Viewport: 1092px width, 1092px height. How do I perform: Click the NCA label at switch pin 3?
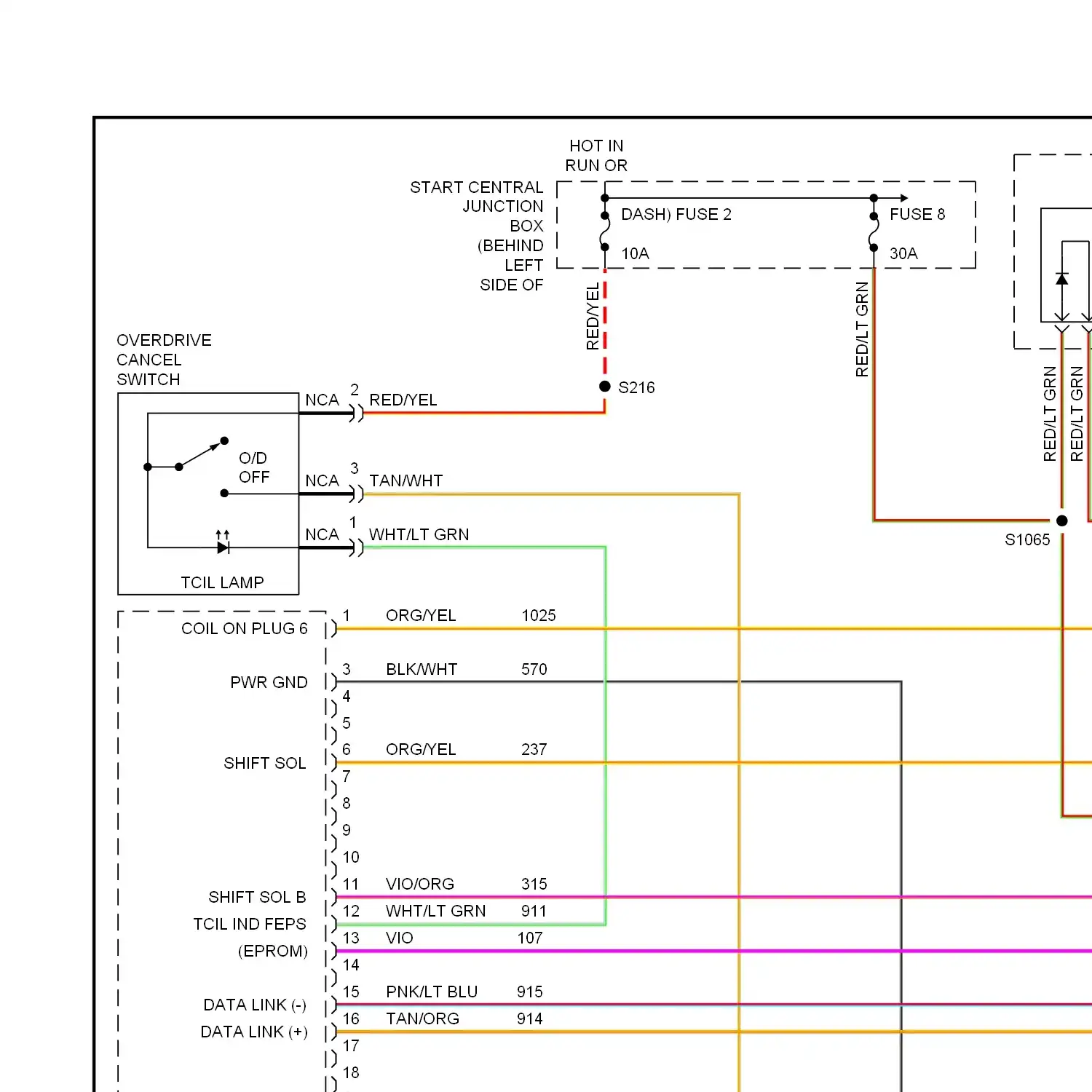[322, 480]
